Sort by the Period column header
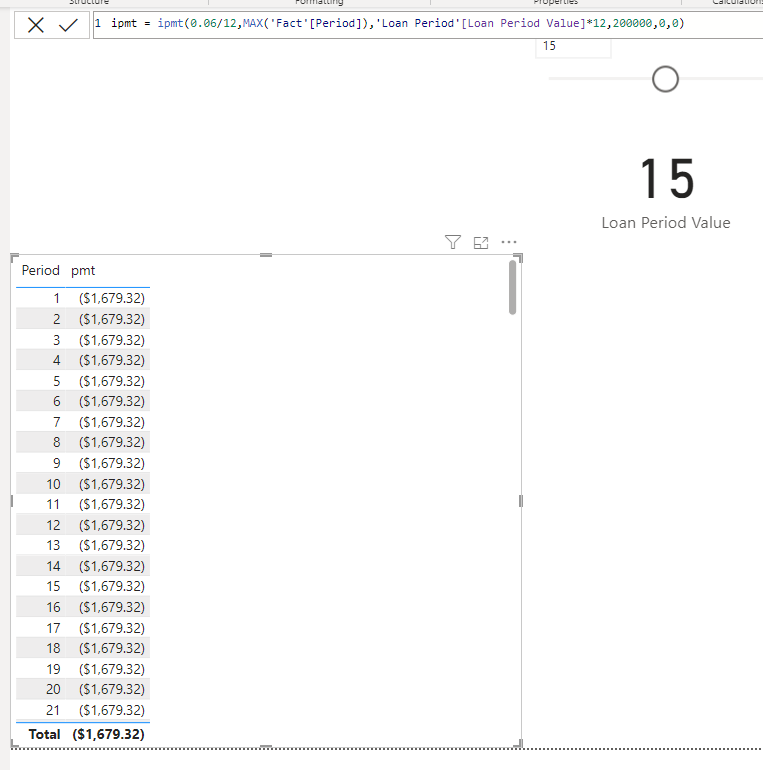 pyautogui.click(x=40, y=271)
